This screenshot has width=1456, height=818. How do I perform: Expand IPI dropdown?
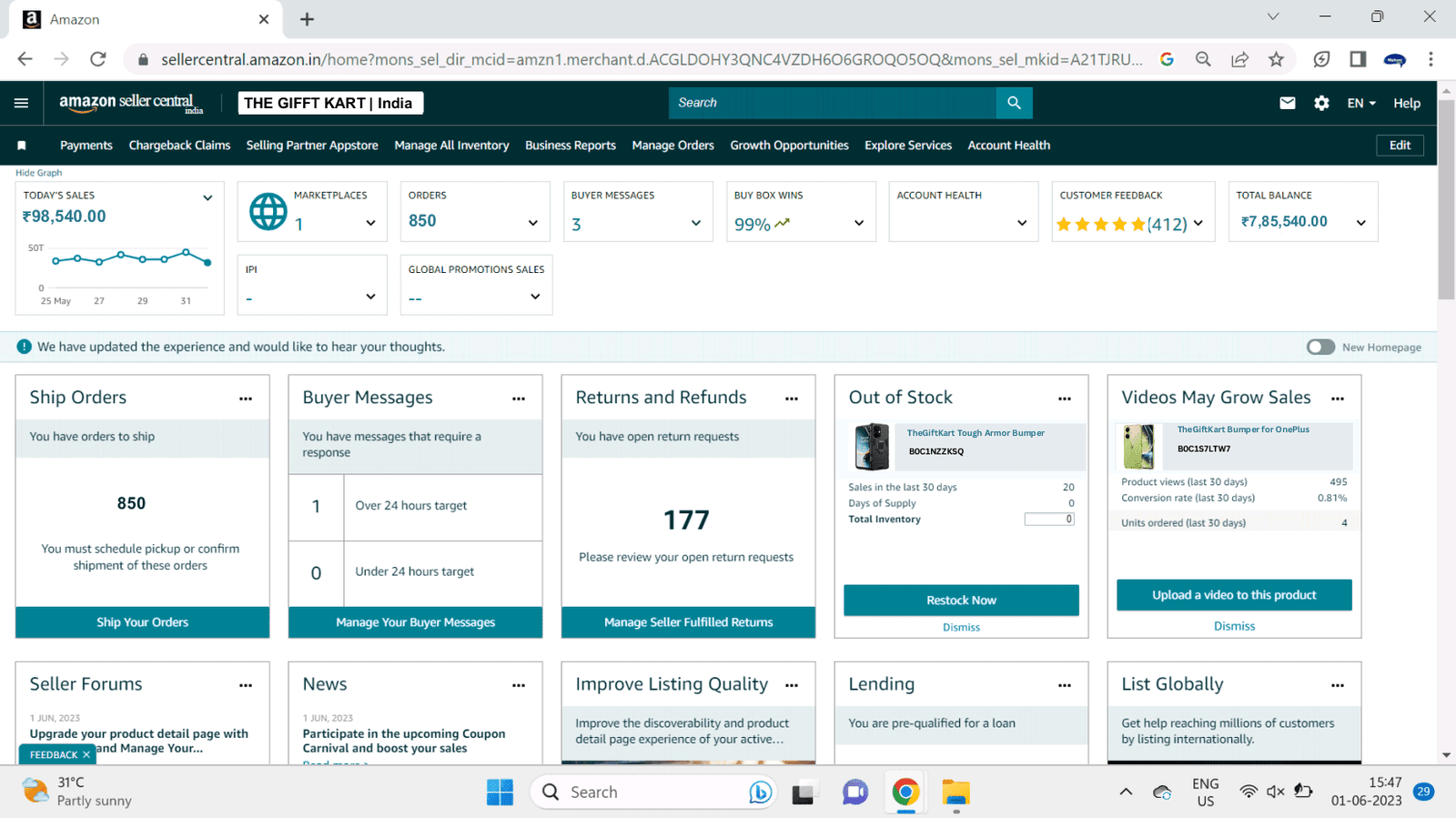pyautogui.click(x=370, y=297)
